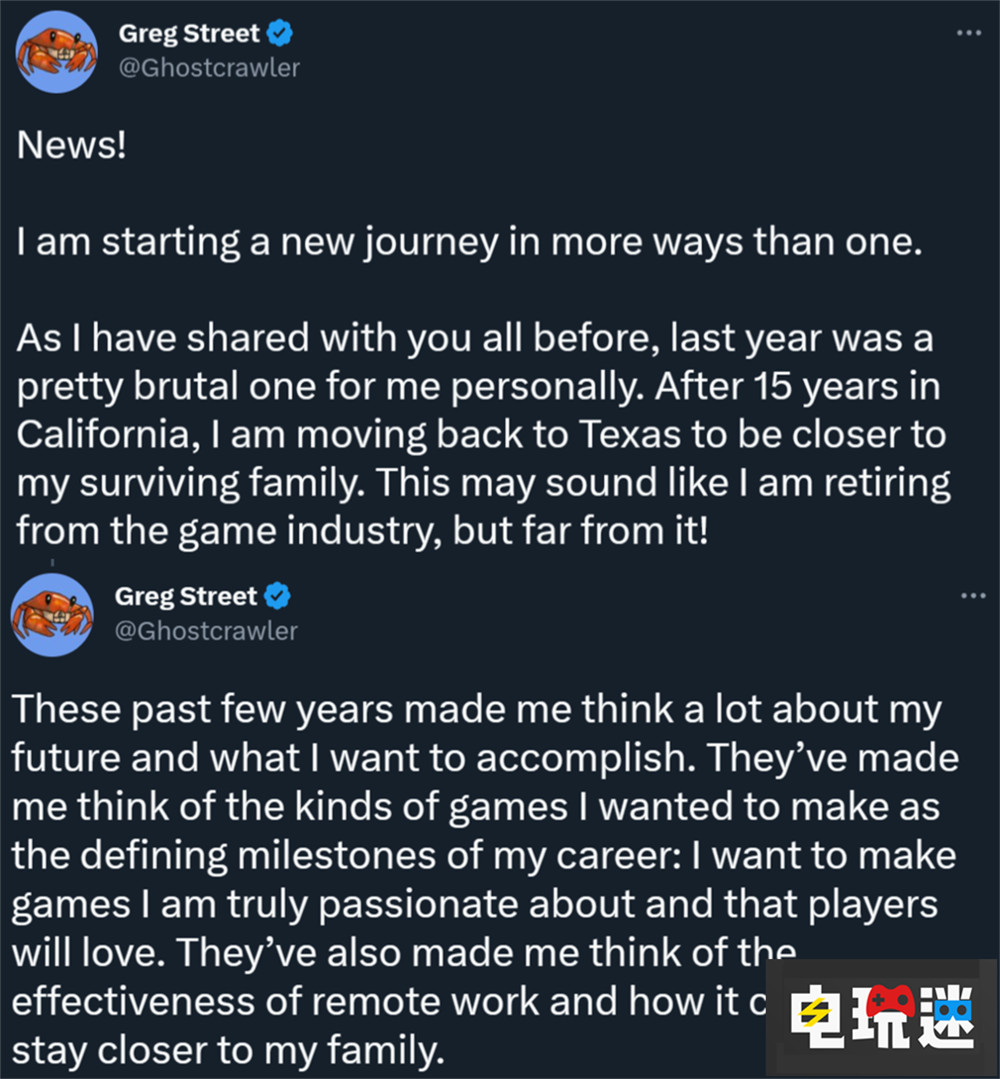Click the second tweet's crab avatar
This screenshot has width=1000, height=1079.
52,614
